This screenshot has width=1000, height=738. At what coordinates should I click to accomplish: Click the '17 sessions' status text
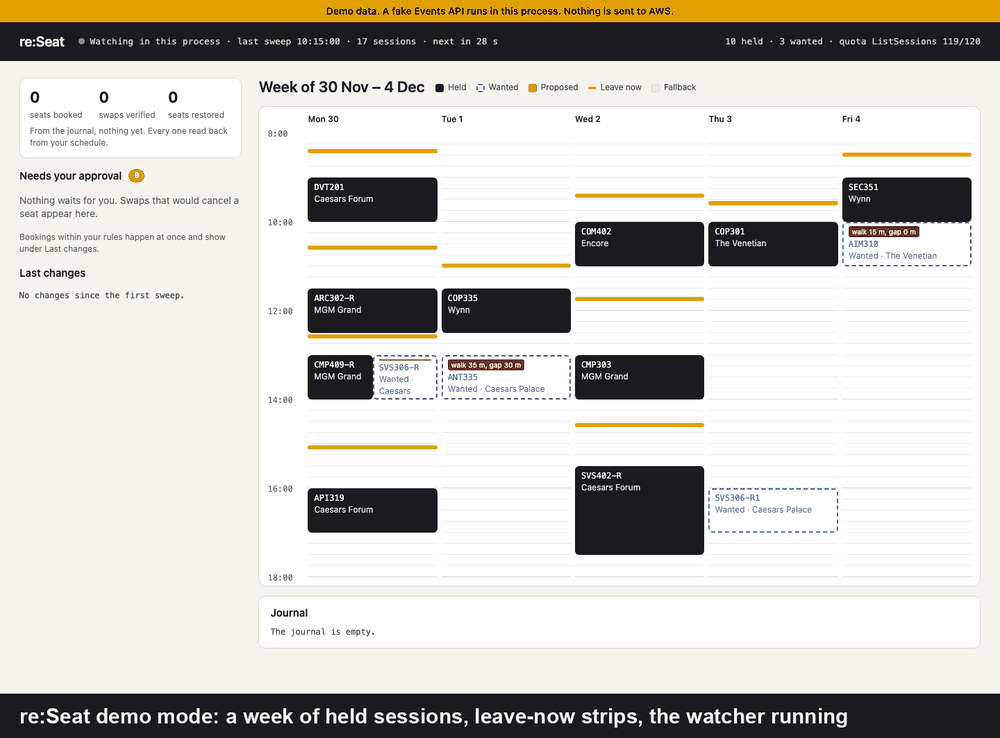[x=386, y=41]
